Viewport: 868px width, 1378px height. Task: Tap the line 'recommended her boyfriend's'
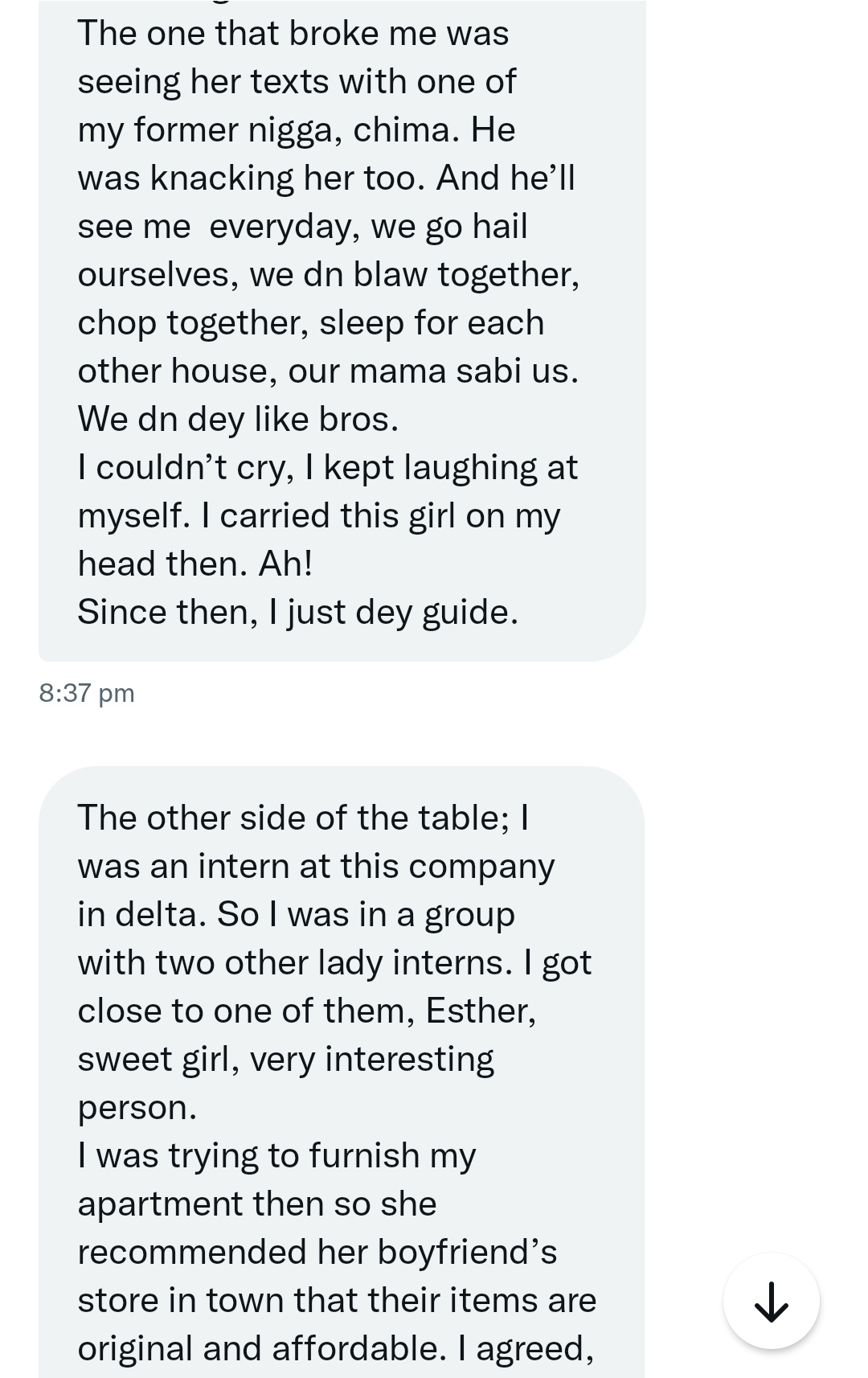coord(317,1252)
